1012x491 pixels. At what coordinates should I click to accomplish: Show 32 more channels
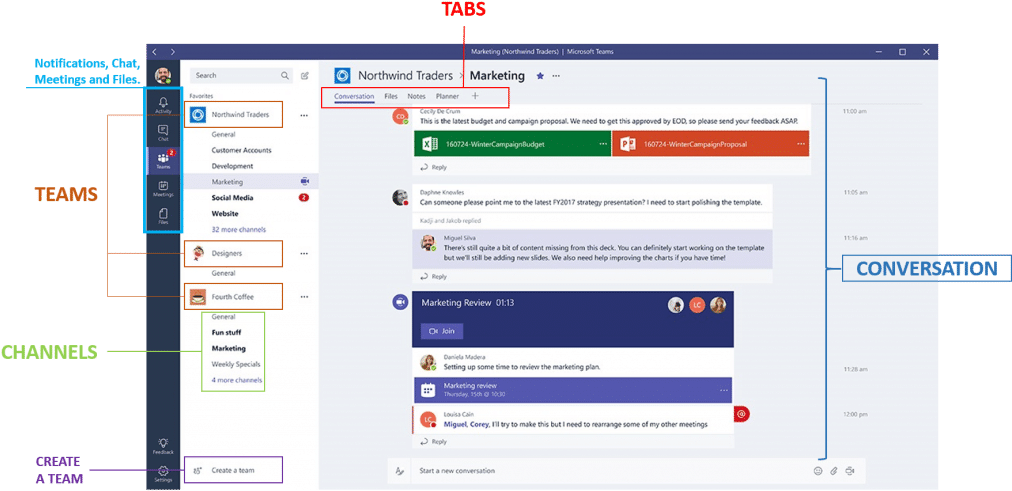click(238, 230)
